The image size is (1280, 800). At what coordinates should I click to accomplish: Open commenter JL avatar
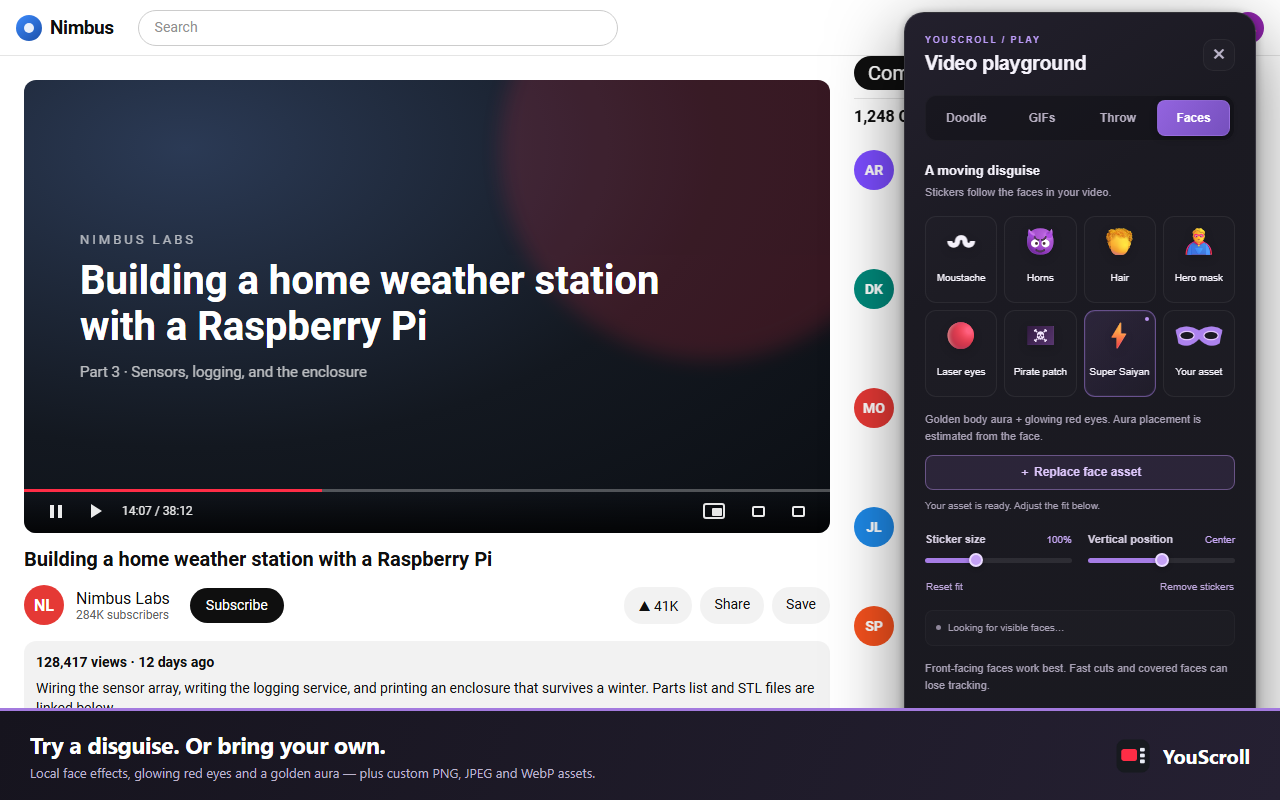(874, 527)
